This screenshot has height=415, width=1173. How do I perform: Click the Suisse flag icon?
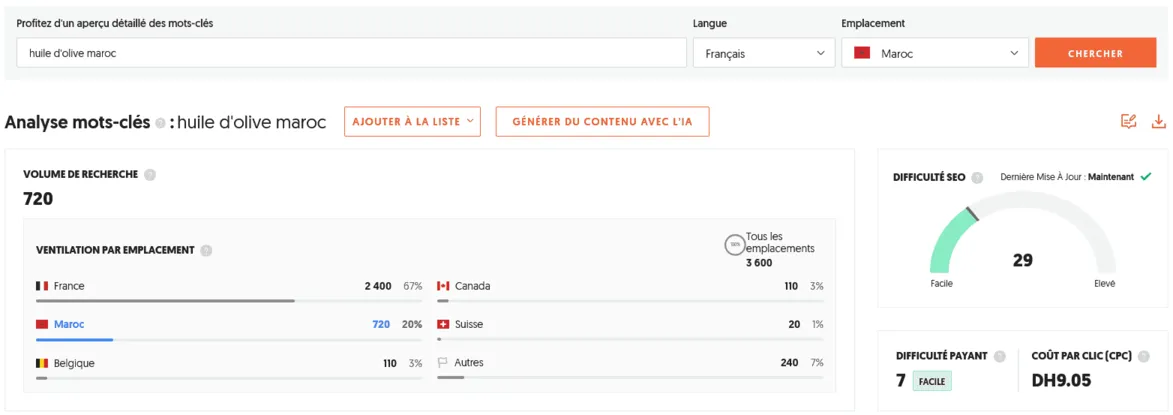pos(443,325)
